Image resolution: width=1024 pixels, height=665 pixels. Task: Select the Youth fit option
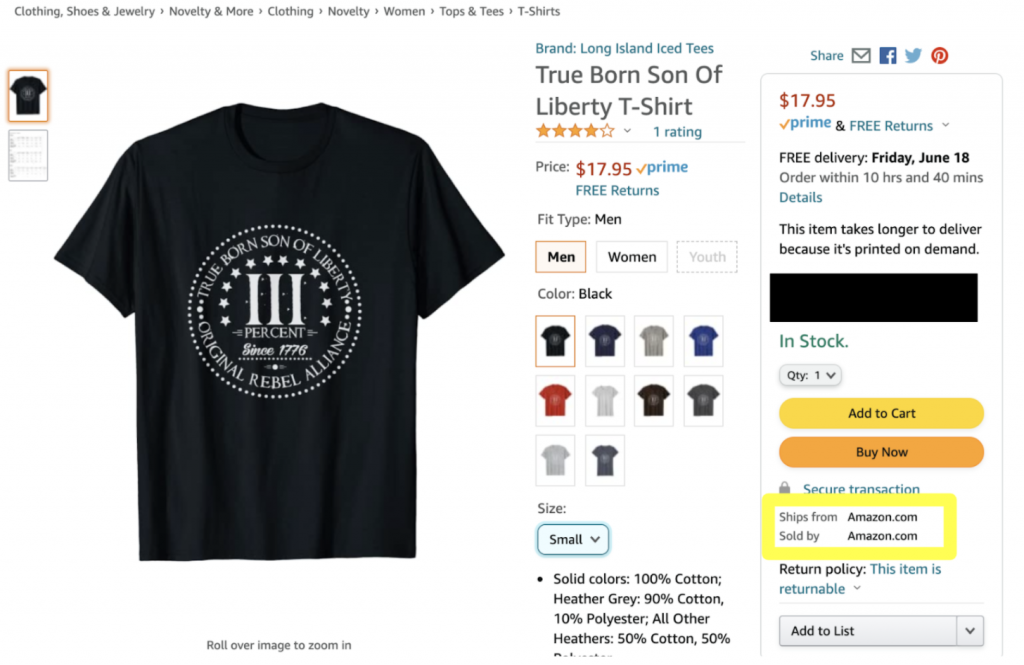pyautogui.click(x=706, y=256)
